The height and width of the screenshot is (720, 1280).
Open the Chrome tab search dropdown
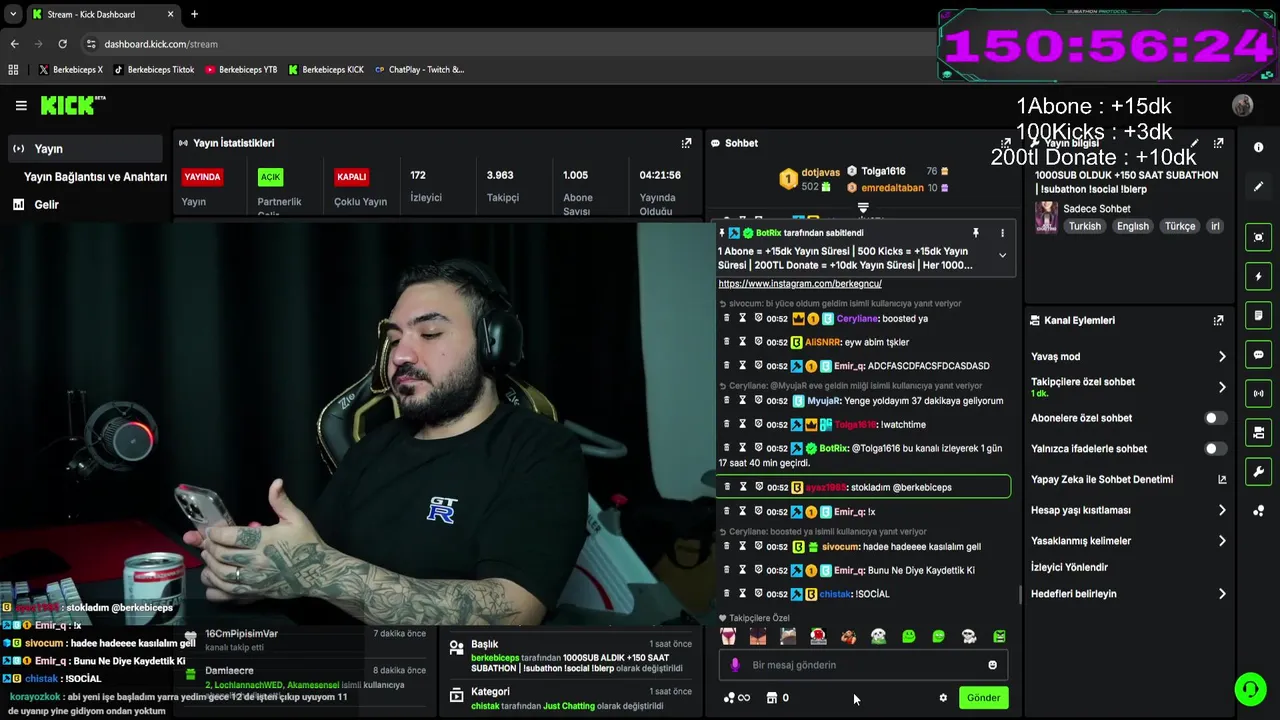pyautogui.click(x=12, y=14)
